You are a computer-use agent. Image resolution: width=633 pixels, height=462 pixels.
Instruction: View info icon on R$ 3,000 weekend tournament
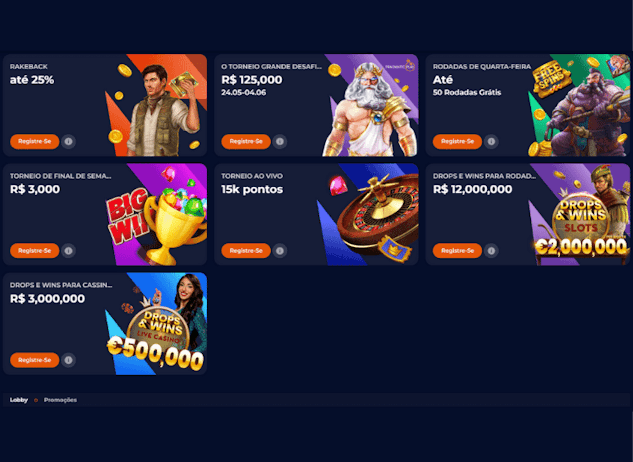(69, 251)
